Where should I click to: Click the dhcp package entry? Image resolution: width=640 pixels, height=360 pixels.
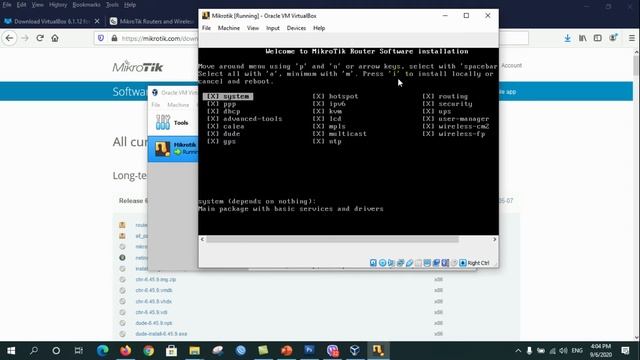(224, 111)
